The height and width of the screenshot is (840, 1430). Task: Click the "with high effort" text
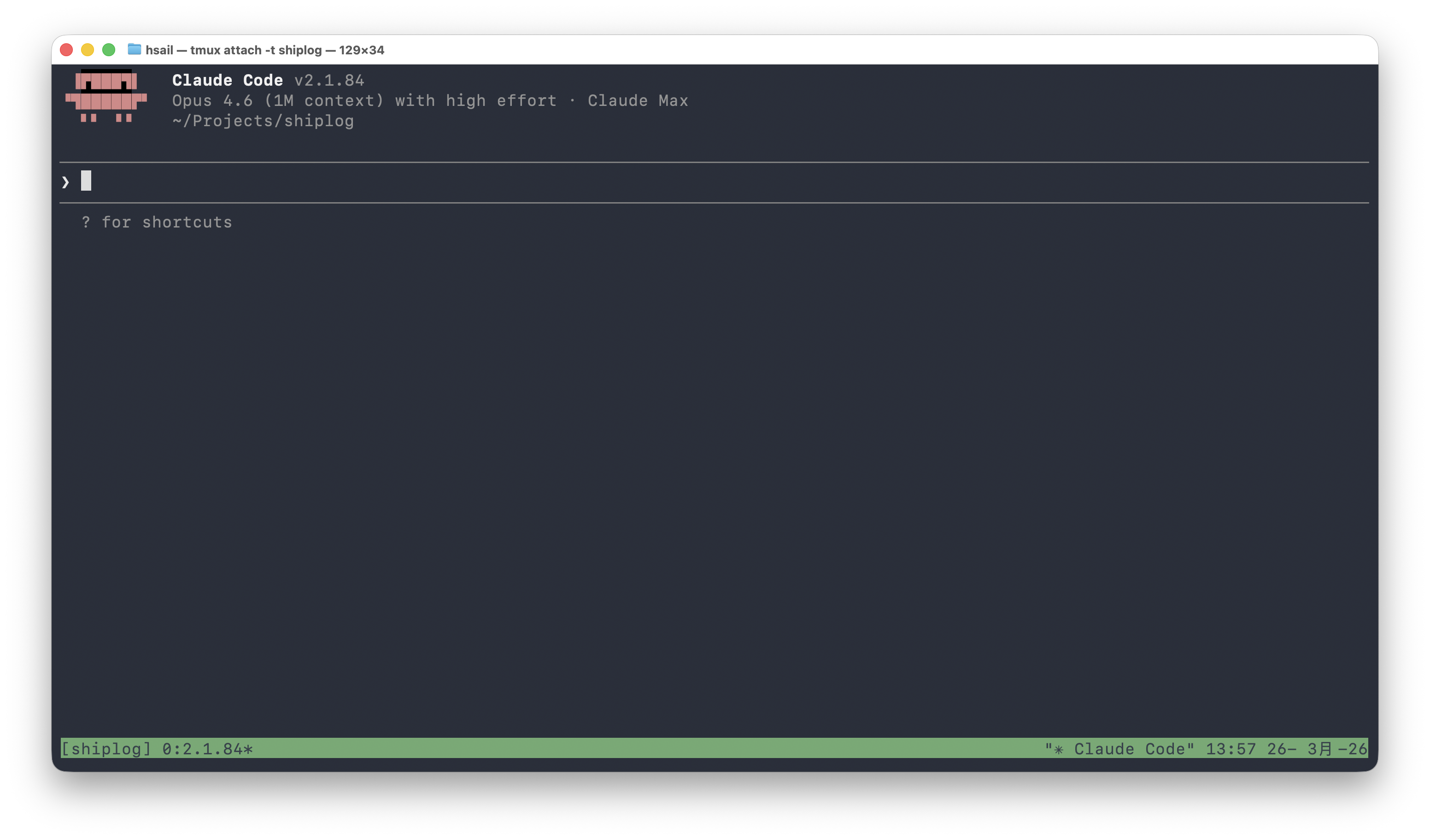475,101
